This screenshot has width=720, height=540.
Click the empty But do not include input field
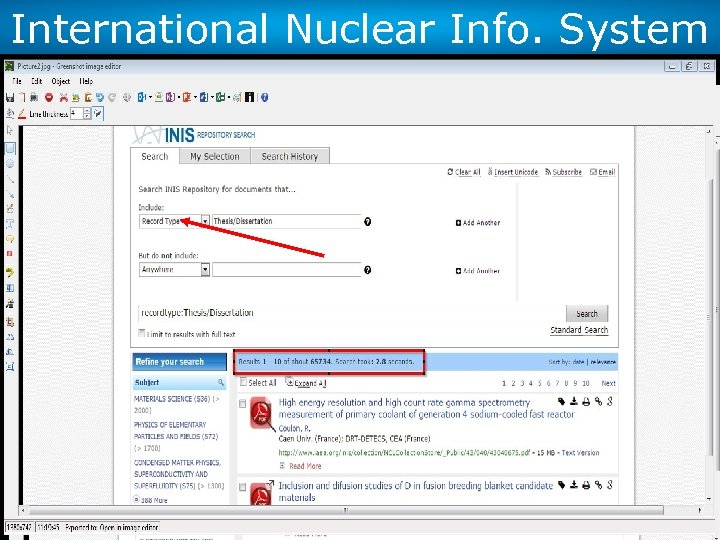click(x=287, y=270)
